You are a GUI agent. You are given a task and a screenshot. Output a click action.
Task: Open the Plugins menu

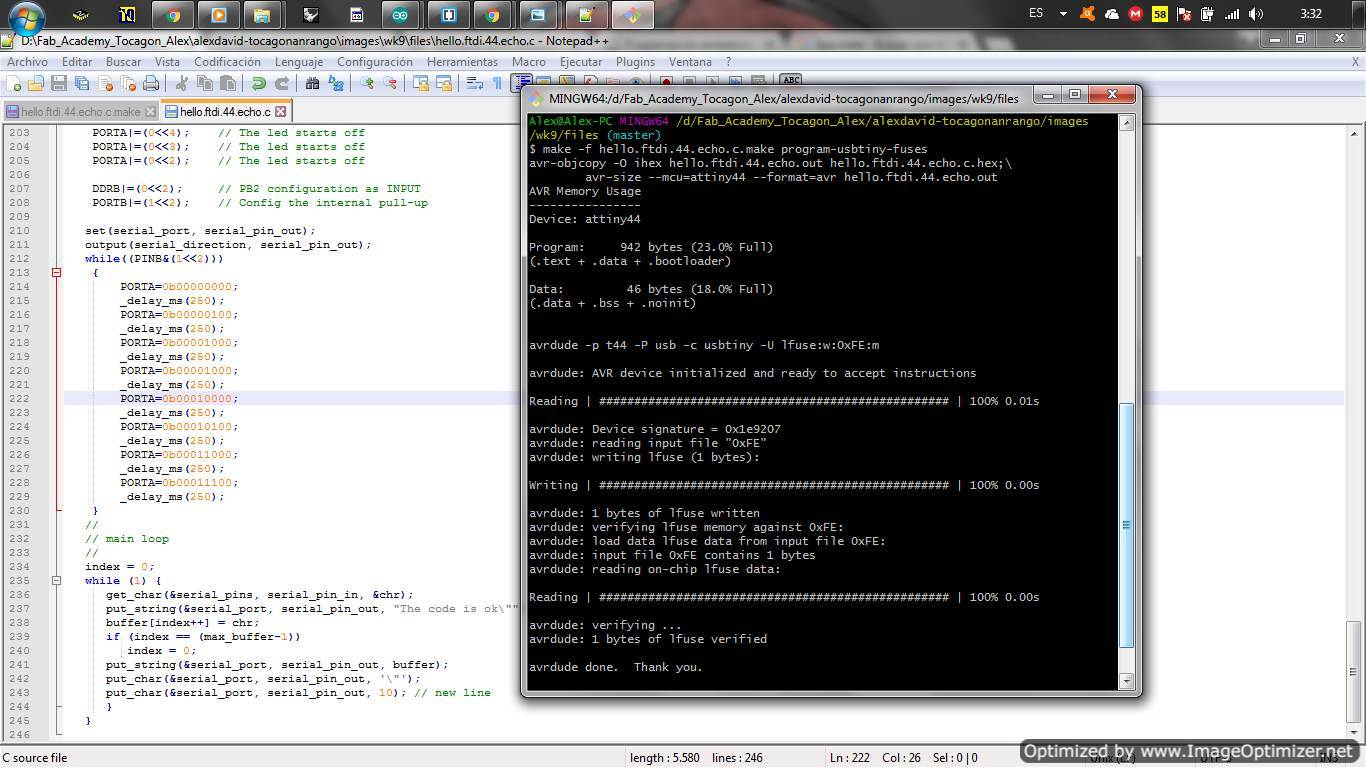635,62
